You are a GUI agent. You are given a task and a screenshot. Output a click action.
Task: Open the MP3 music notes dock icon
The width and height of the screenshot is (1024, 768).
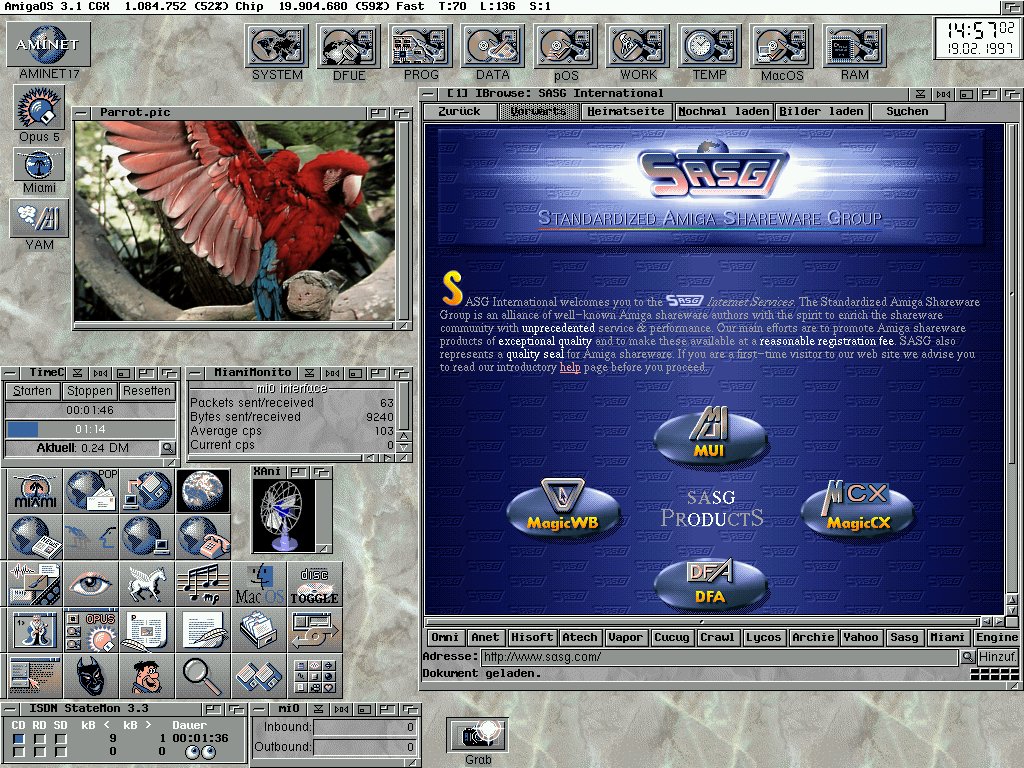click(x=202, y=581)
